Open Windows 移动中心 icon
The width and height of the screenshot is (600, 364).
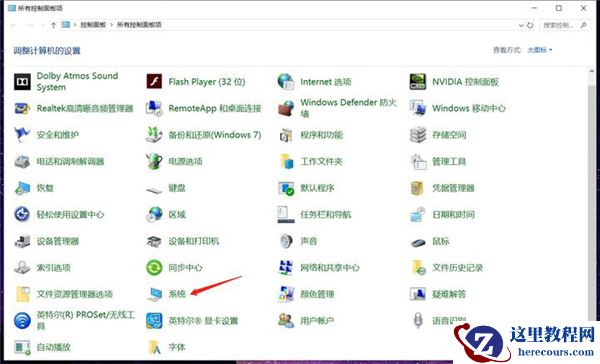418,108
